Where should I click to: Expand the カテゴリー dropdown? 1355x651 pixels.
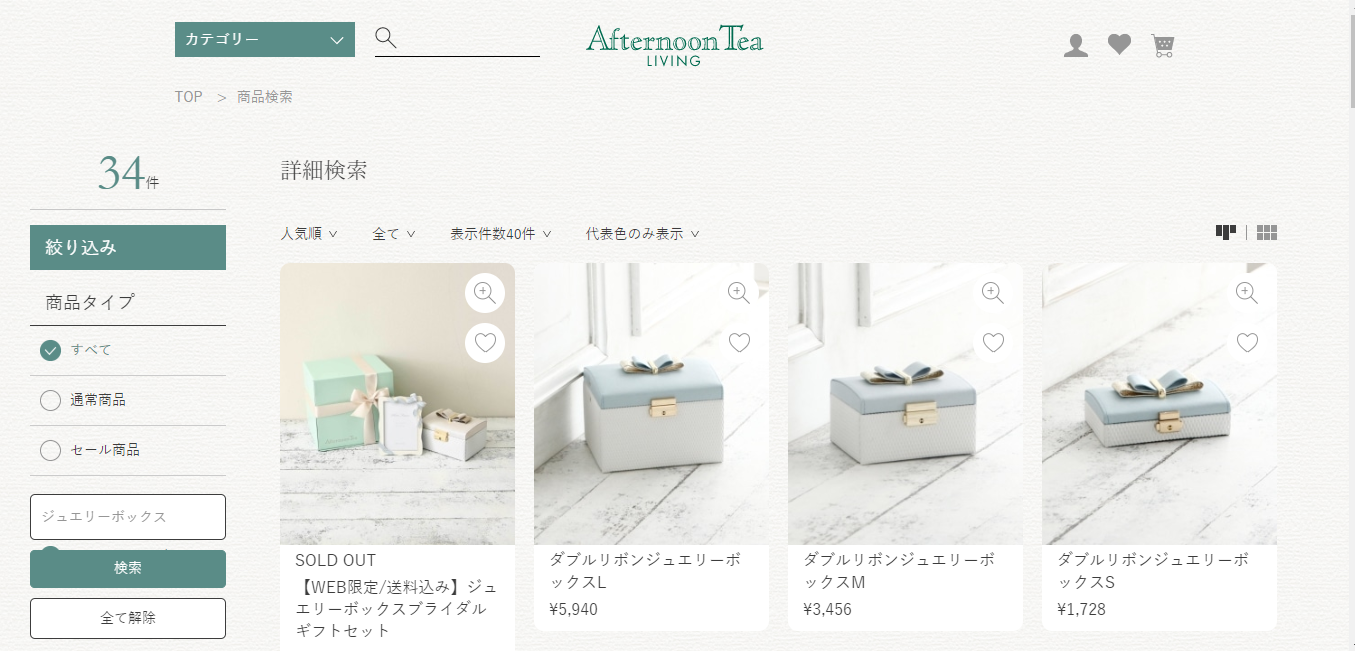pos(265,40)
